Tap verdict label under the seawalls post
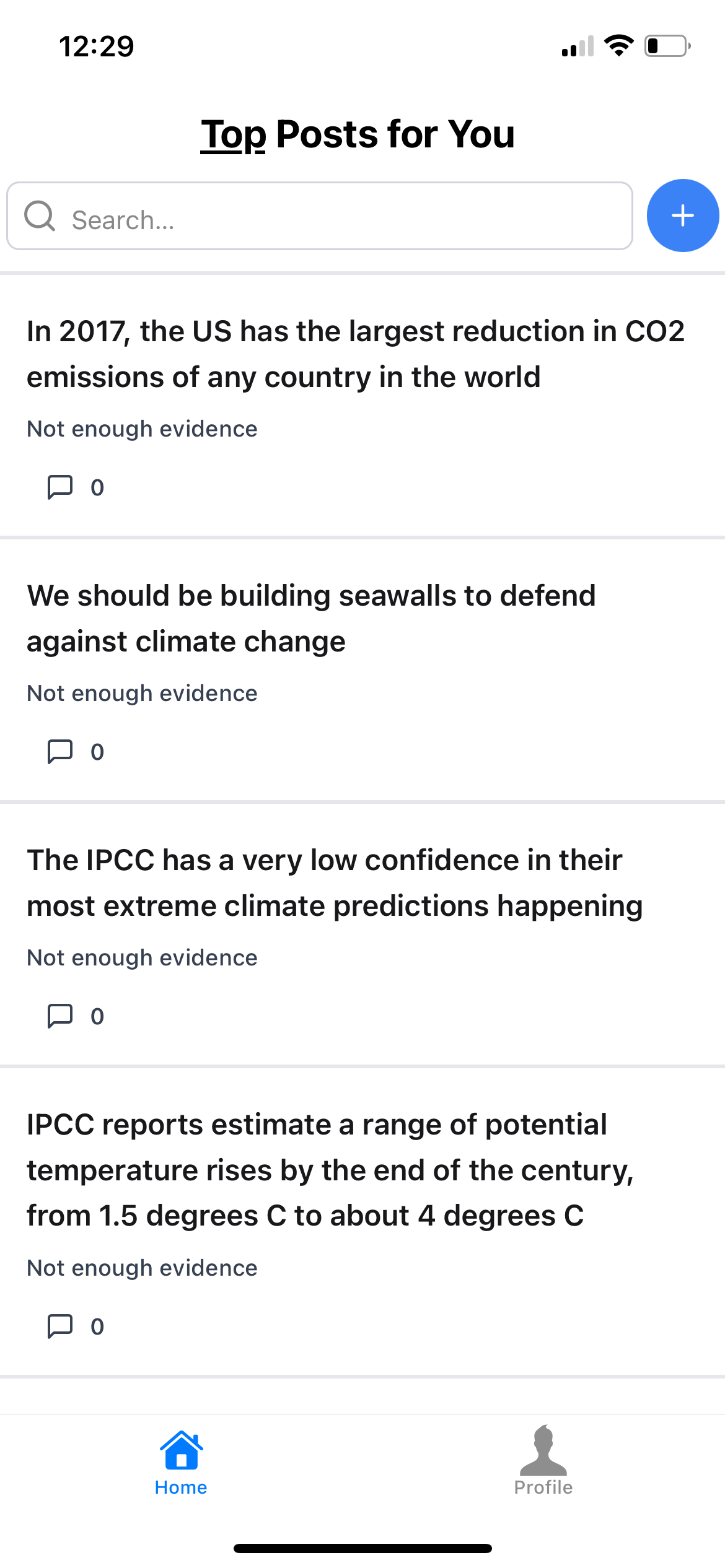 pos(142,694)
